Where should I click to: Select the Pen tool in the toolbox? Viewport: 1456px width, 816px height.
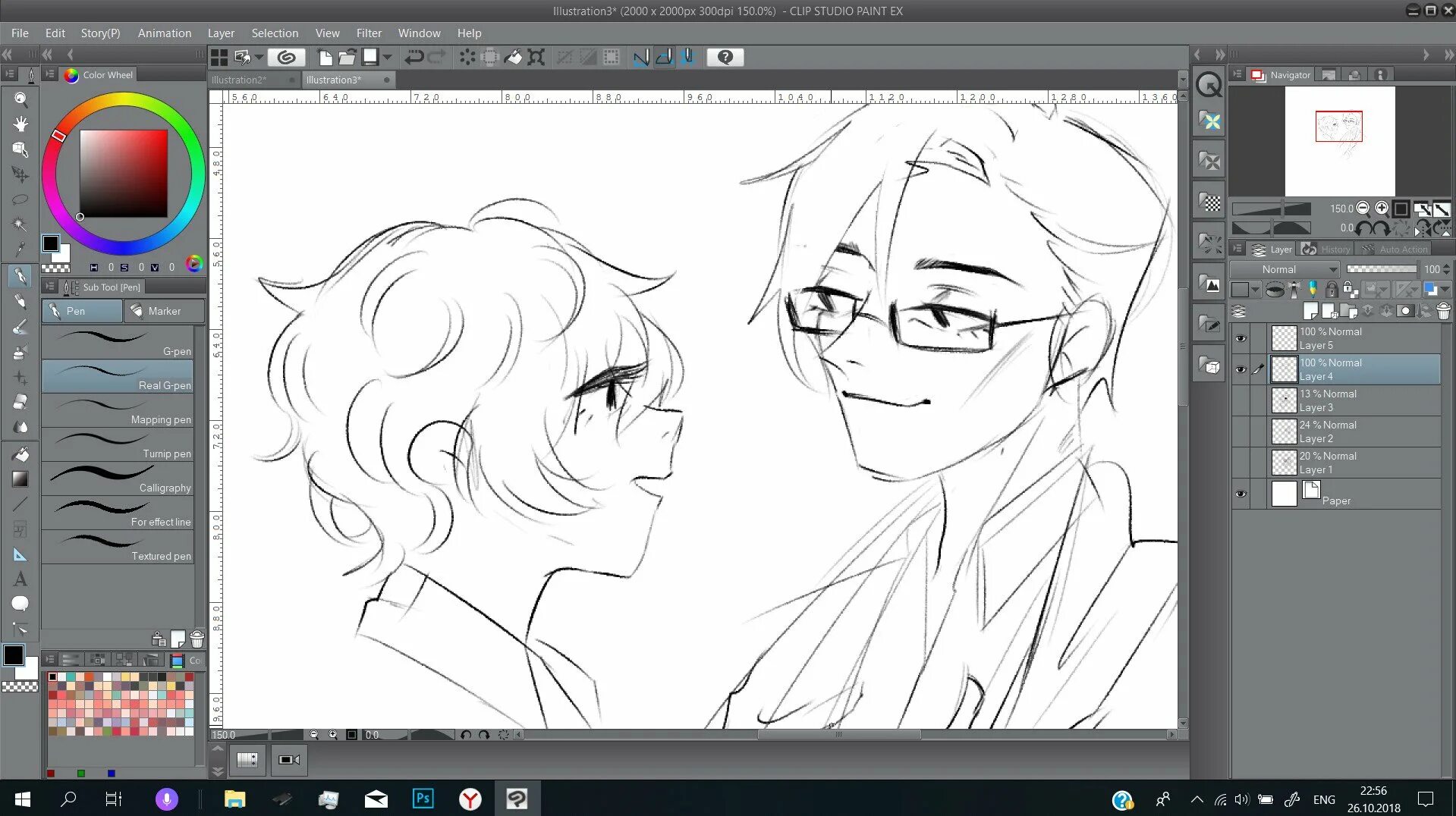coord(20,276)
